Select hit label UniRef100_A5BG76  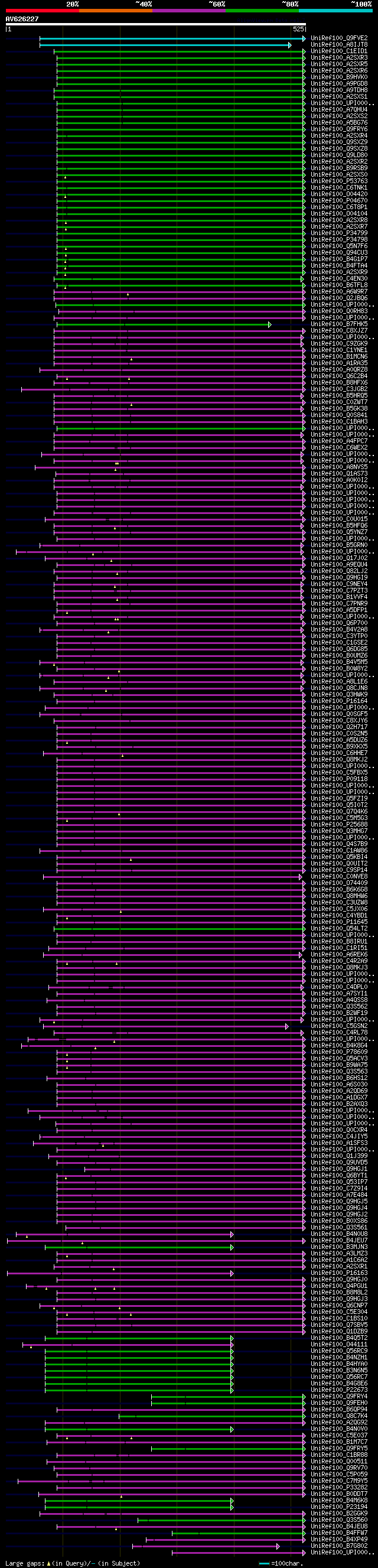pos(339,123)
